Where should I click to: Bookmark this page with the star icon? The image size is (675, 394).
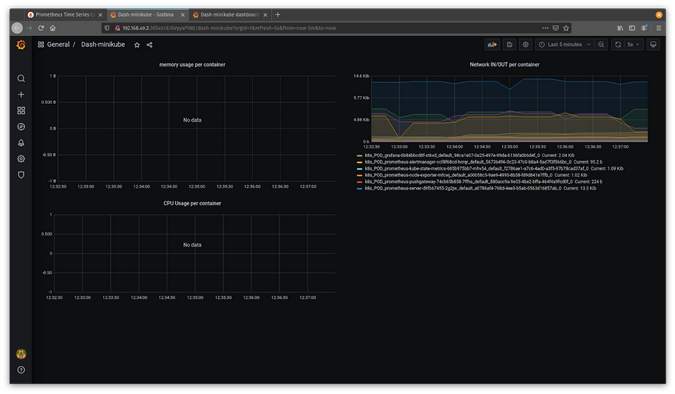coord(566,28)
